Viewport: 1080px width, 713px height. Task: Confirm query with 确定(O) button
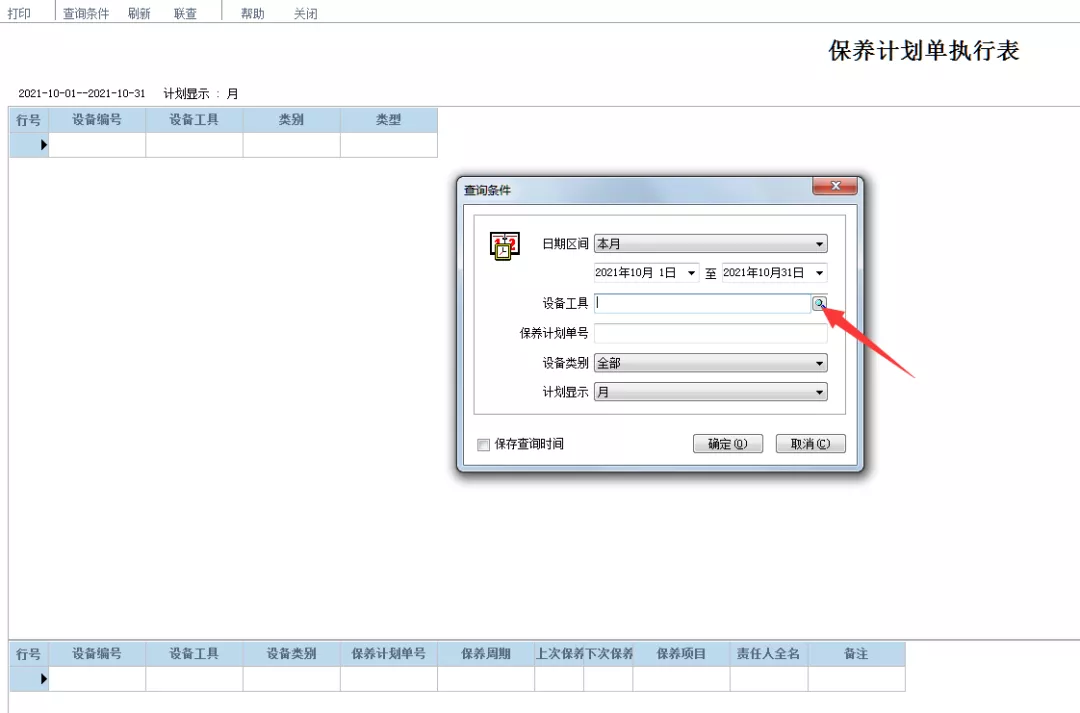pos(728,444)
